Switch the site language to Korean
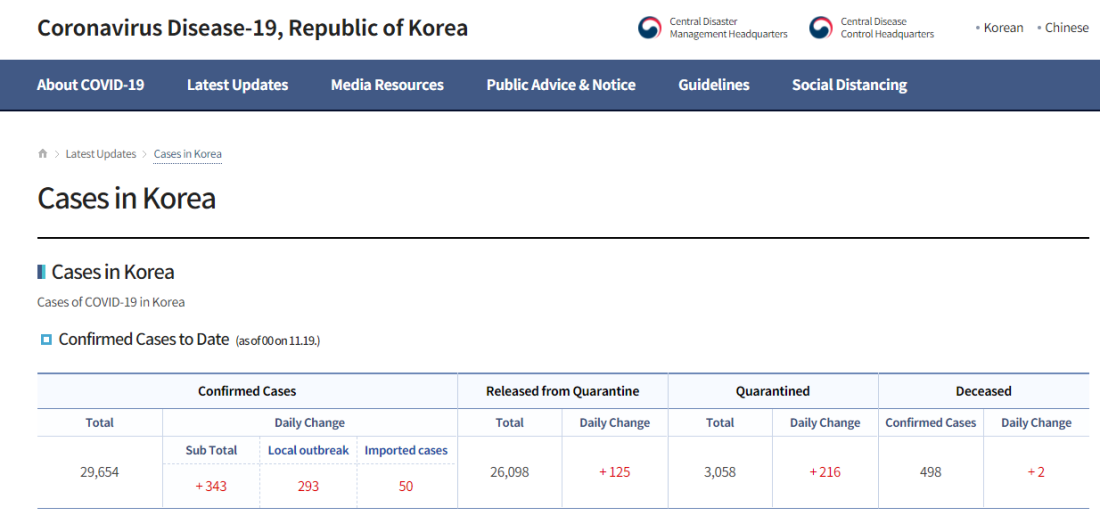This screenshot has height=524, width=1100. (1003, 28)
